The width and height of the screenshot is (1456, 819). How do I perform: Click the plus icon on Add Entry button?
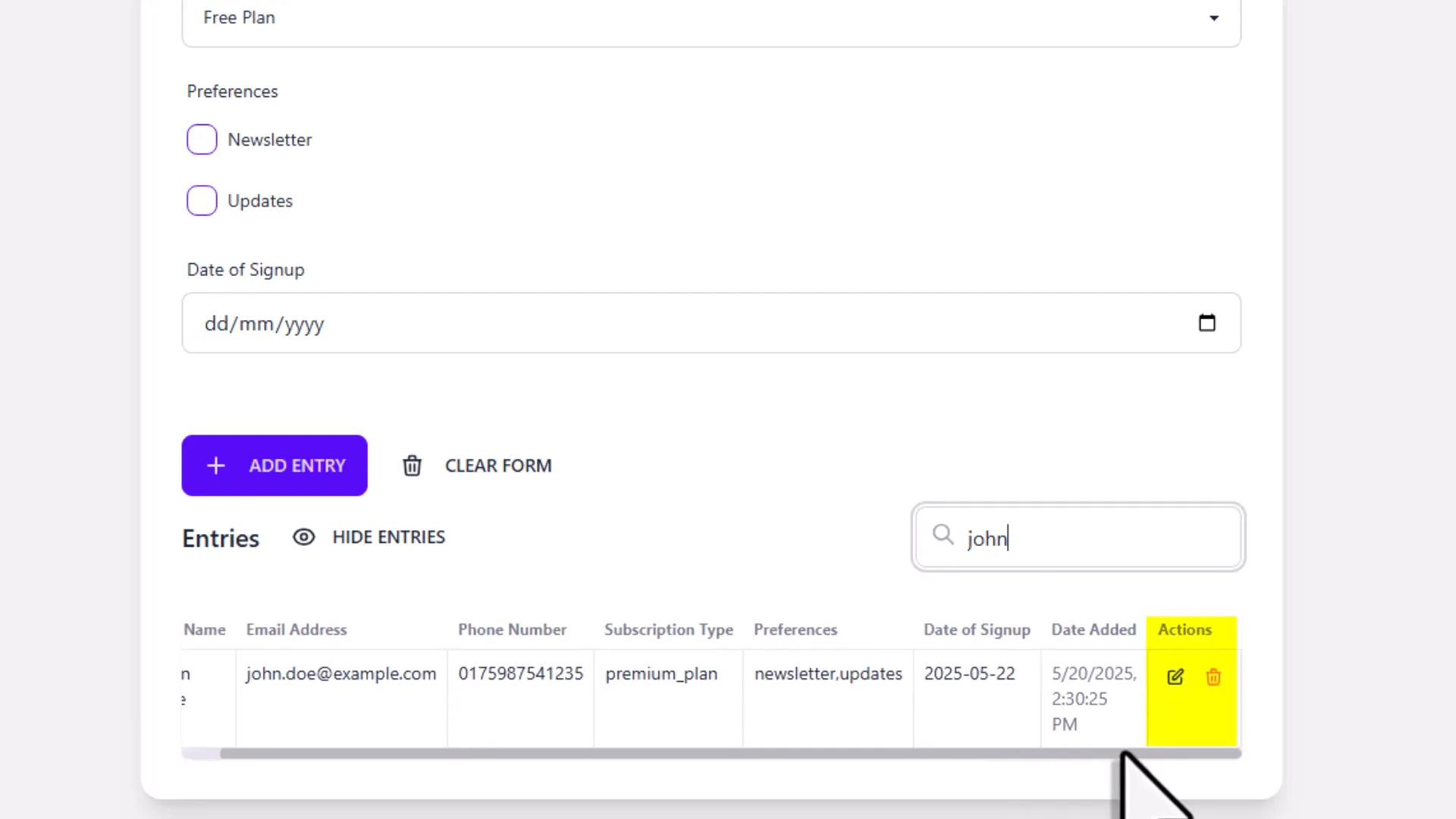[x=216, y=465]
